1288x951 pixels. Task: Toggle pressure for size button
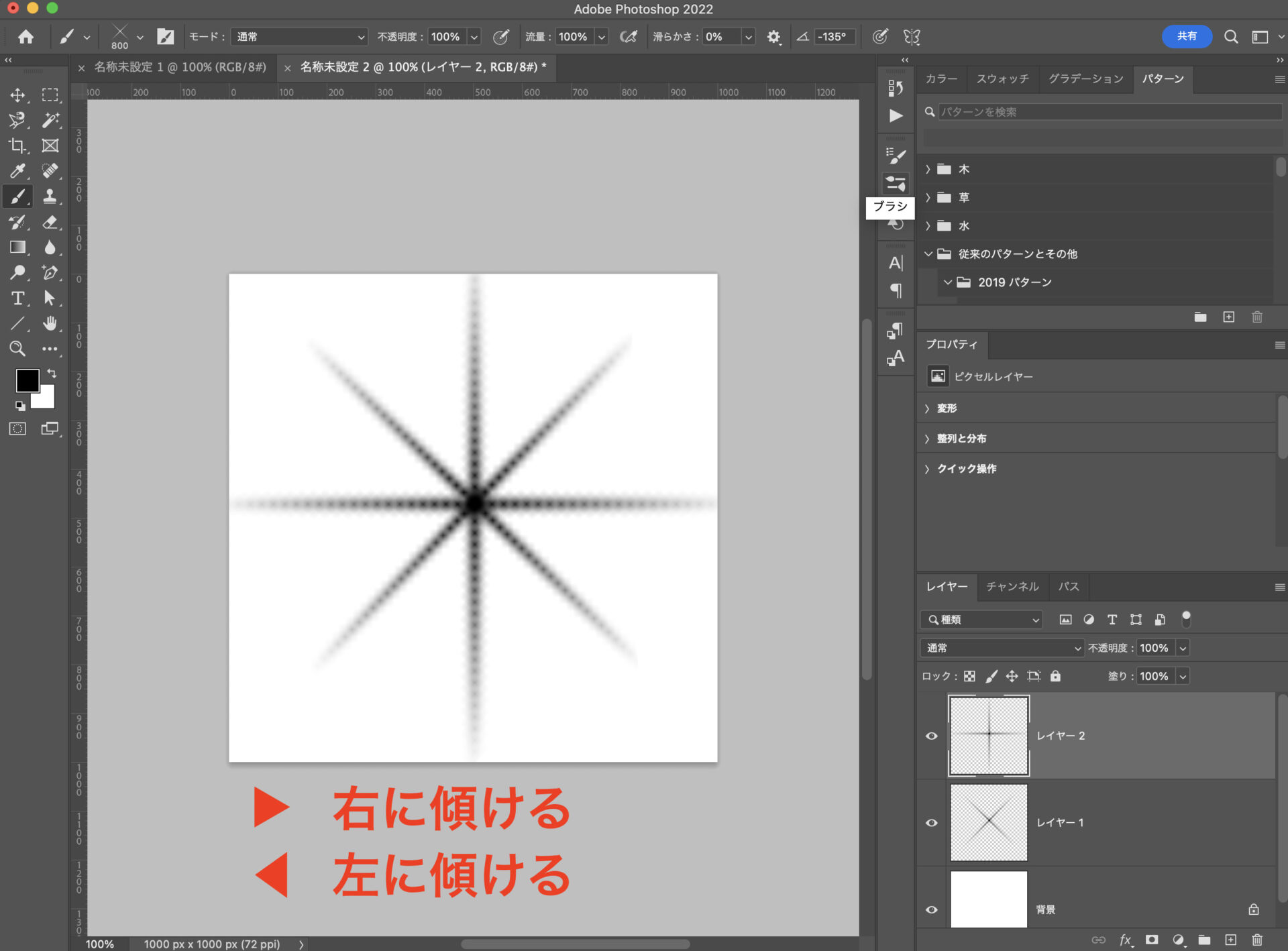coord(879,37)
